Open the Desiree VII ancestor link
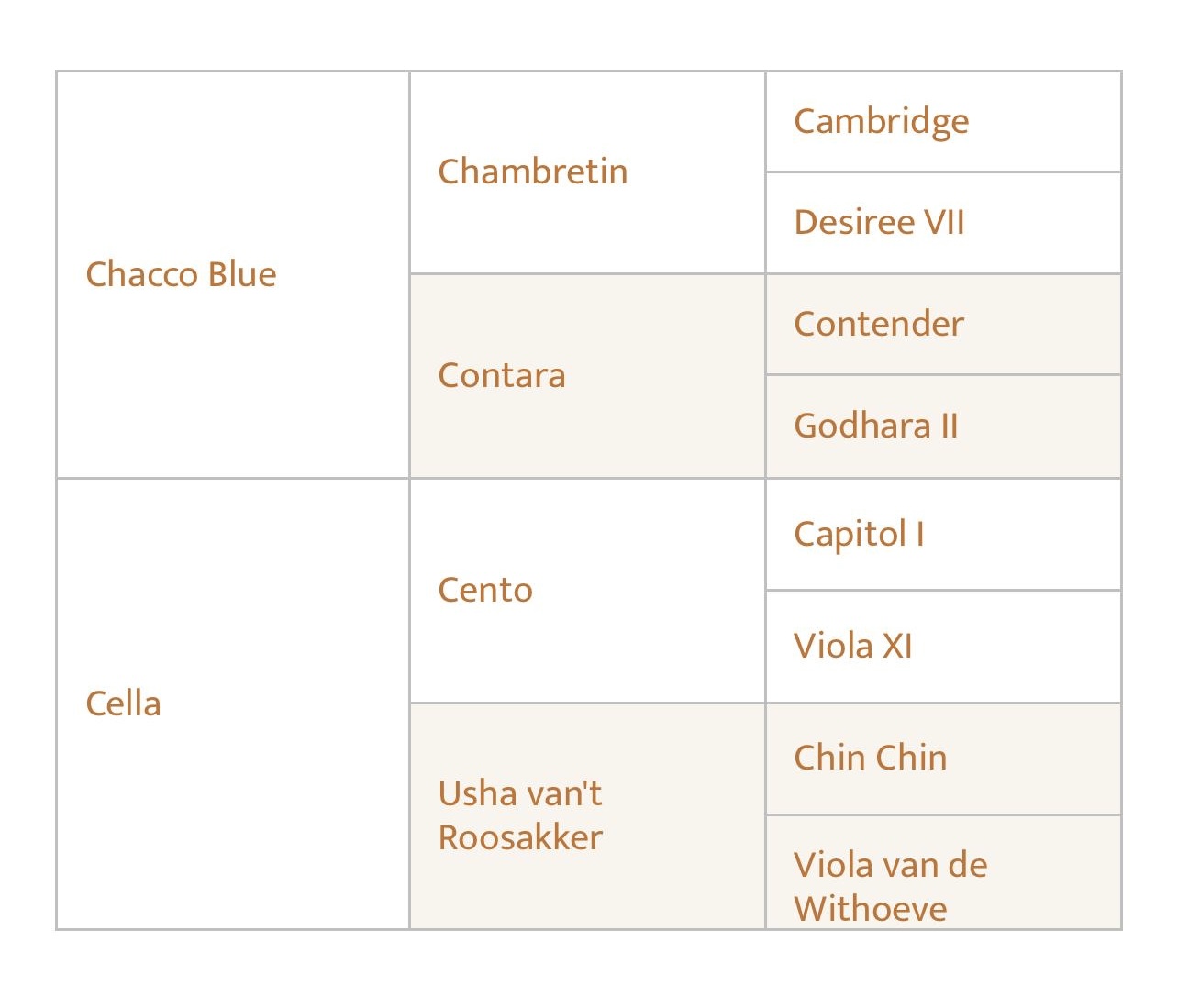1178x1008 pixels. point(879,222)
